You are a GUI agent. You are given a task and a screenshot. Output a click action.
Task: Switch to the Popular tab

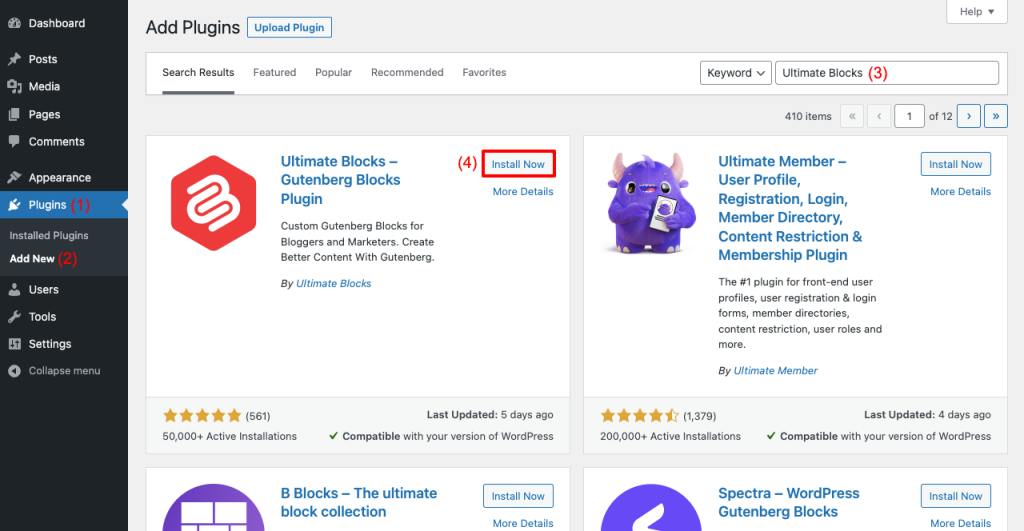[333, 73]
